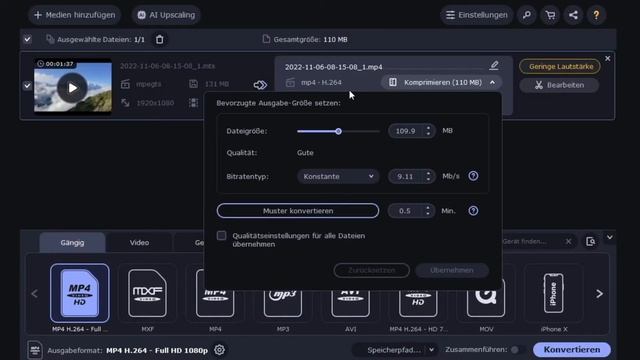Viewport: 640px width, 360px height.
Task: Click the share icon
Action: tap(573, 15)
